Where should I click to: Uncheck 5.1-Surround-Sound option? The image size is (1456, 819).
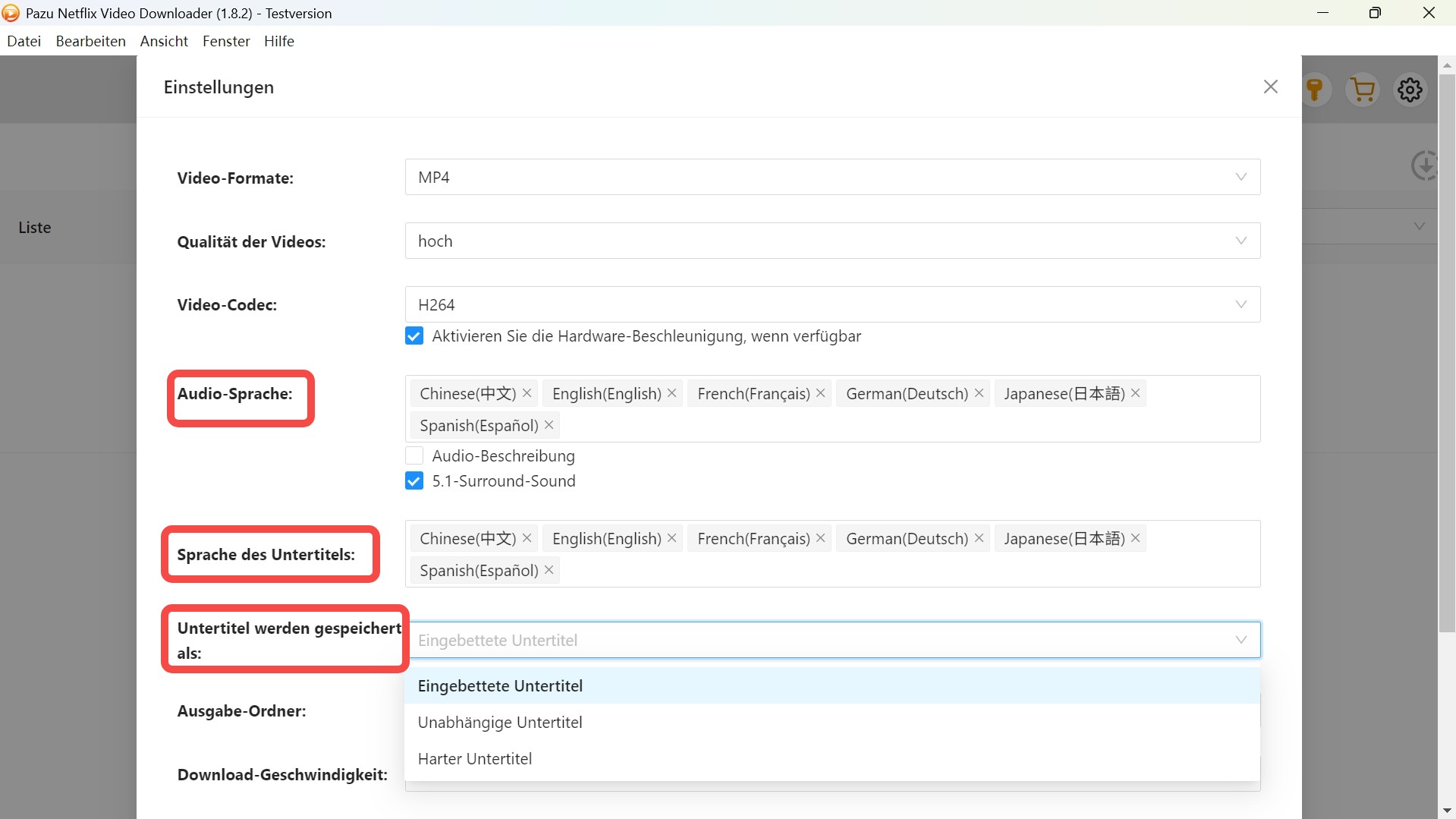pos(414,481)
